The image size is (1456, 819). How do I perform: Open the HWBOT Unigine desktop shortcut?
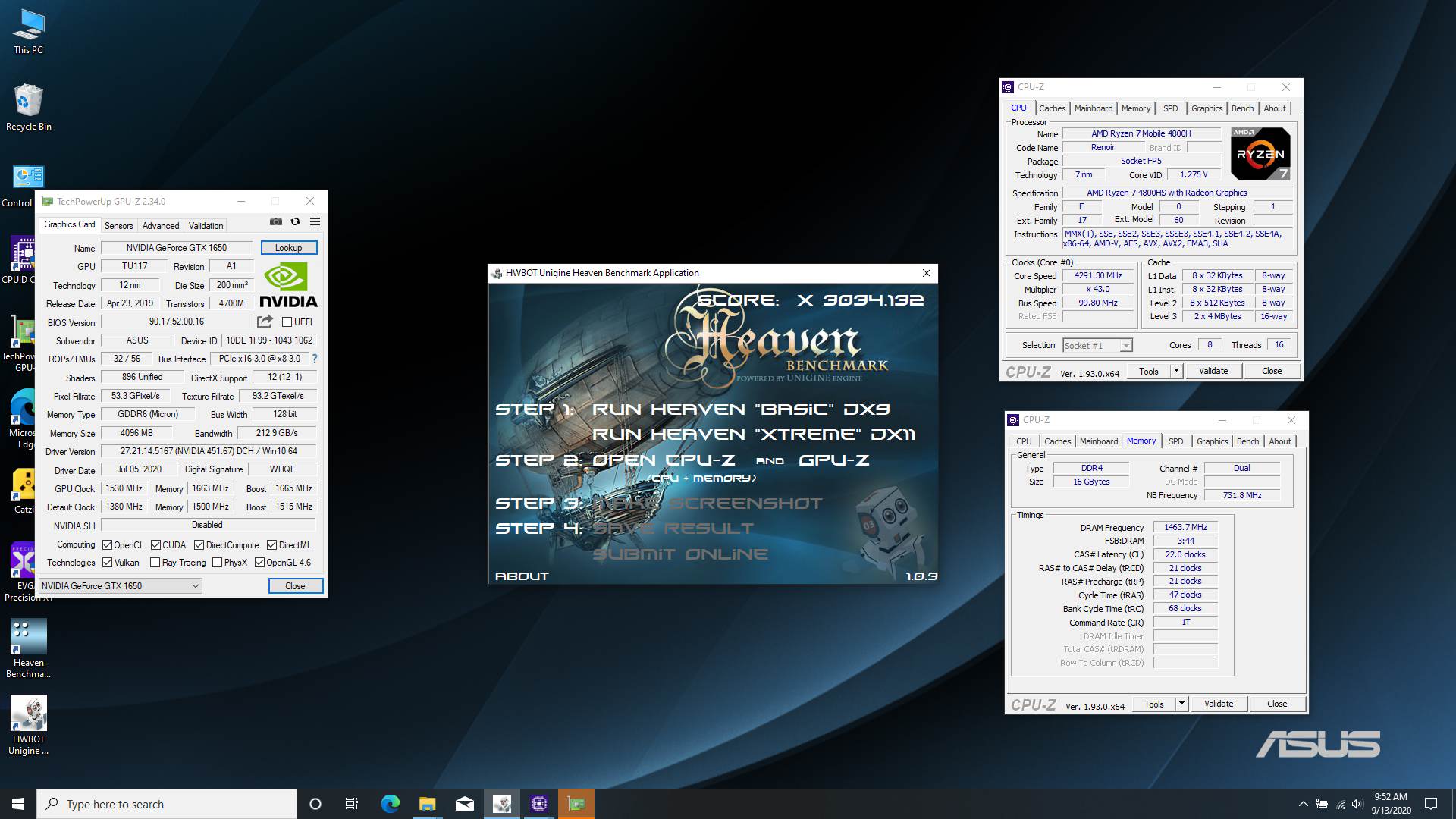click(28, 726)
